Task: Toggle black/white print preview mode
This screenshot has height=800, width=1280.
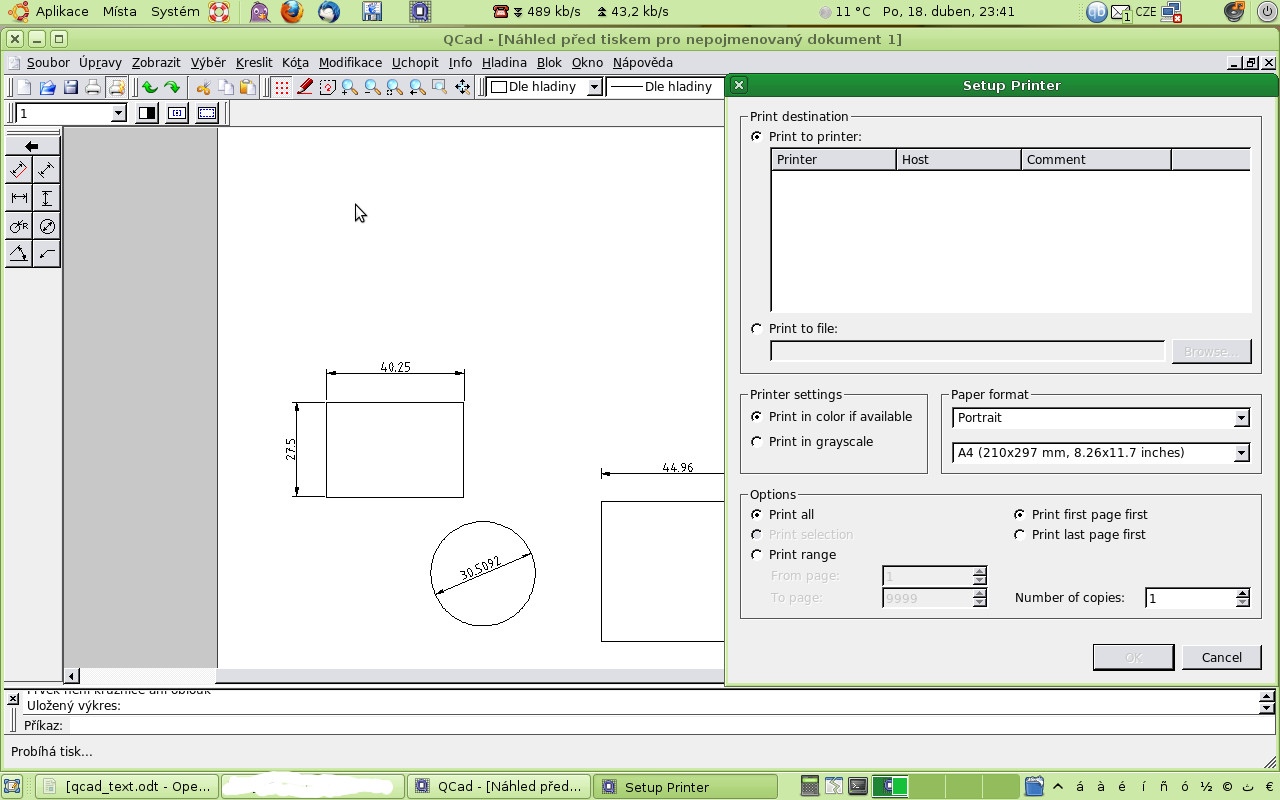Action: click(147, 113)
